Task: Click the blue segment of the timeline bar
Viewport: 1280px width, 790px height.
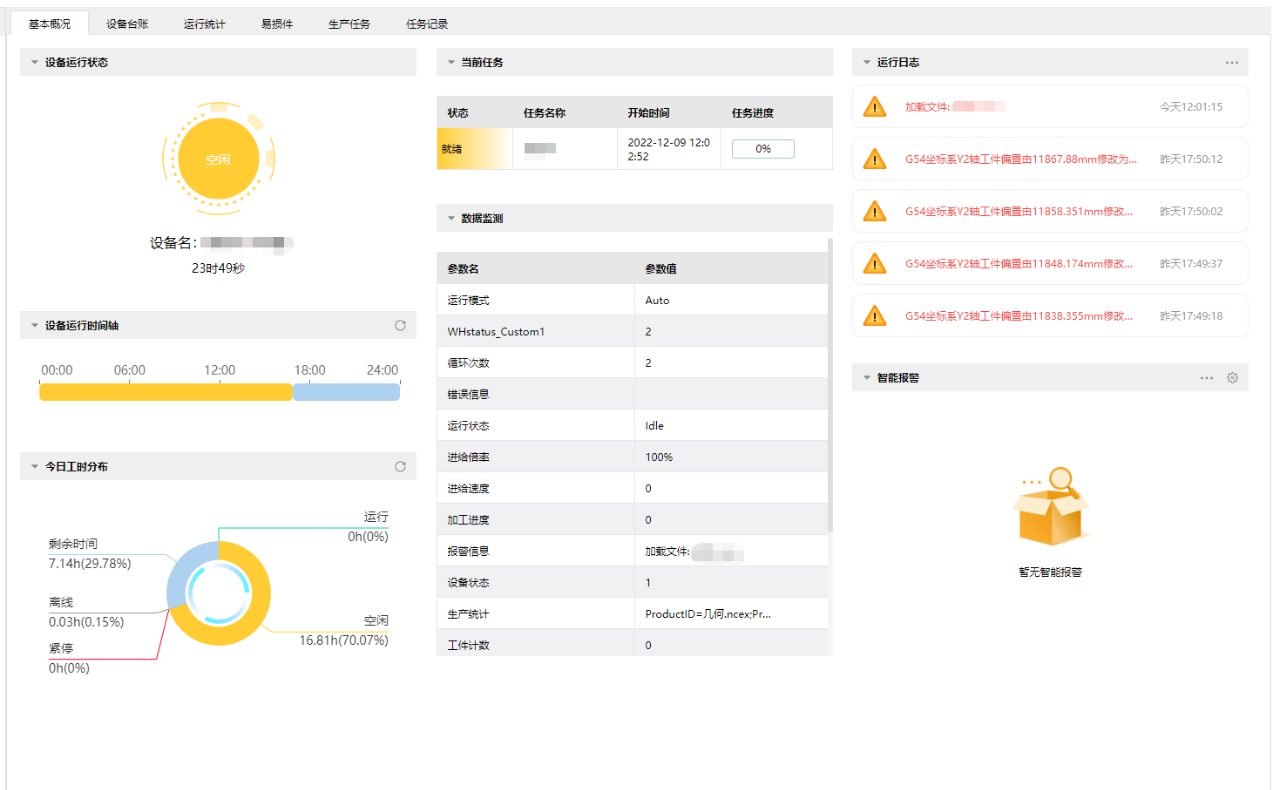Action: tap(346, 392)
